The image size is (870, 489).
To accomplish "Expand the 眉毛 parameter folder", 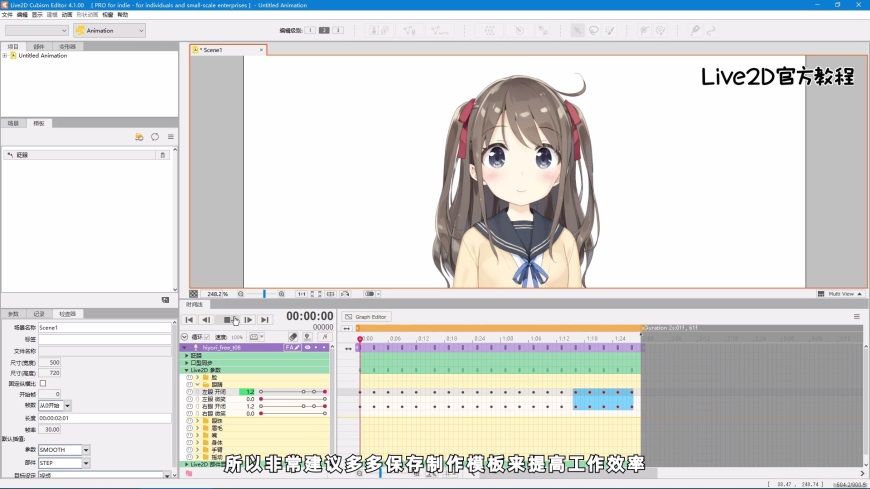I will tap(198, 428).
